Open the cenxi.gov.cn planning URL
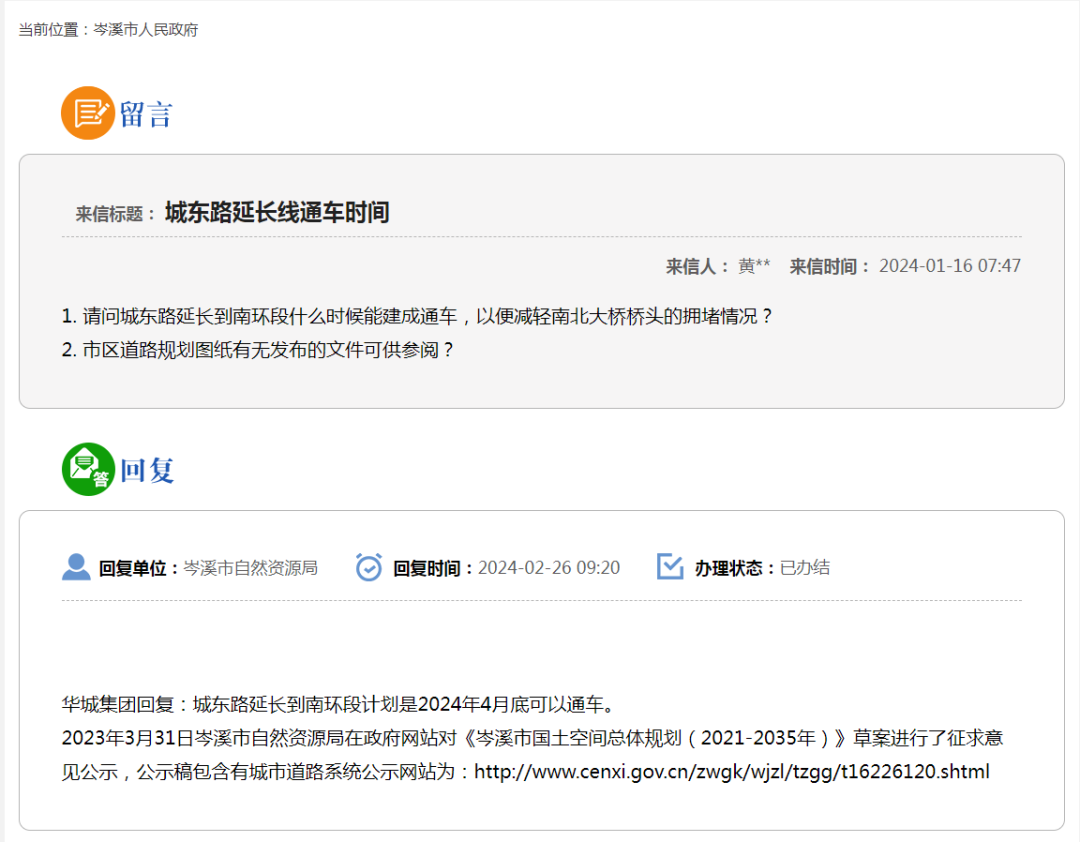Image resolution: width=1080 pixels, height=842 pixels. [731, 771]
